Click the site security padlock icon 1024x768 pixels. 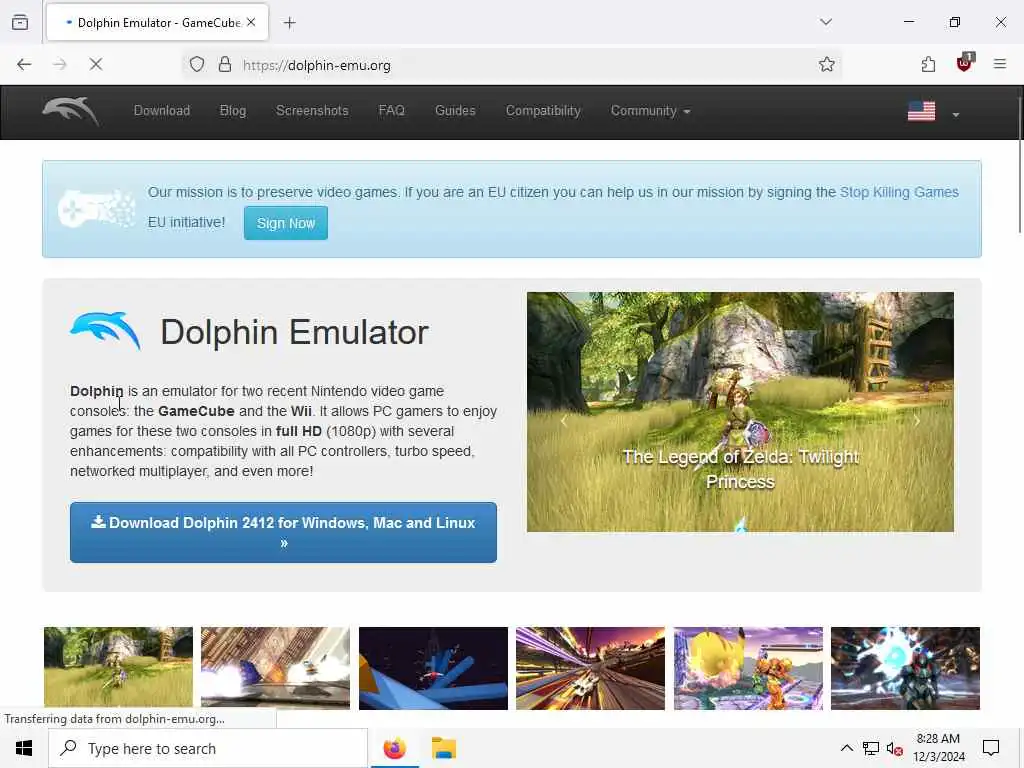click(225, 65)
